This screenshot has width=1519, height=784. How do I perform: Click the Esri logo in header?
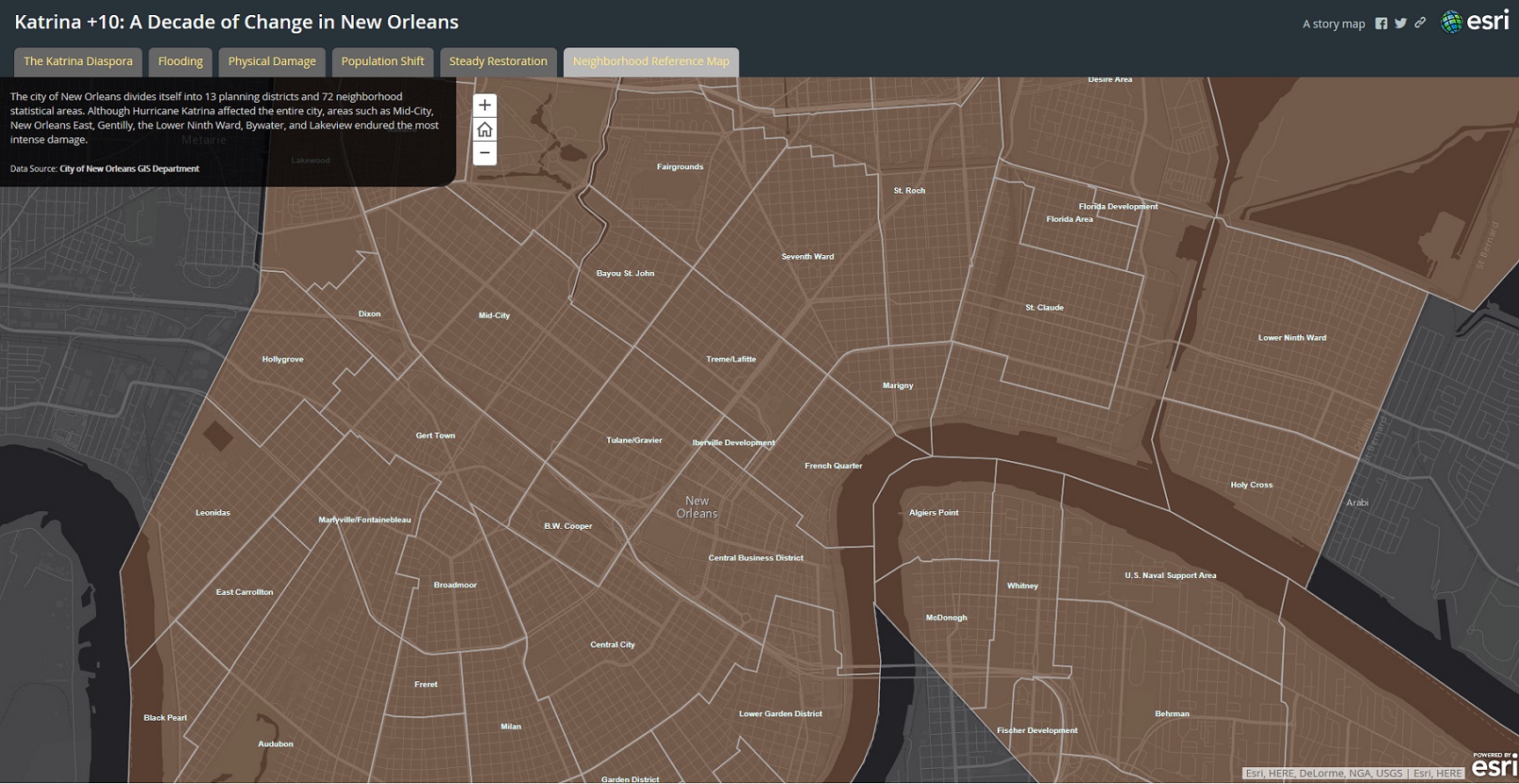[1475, 22]
